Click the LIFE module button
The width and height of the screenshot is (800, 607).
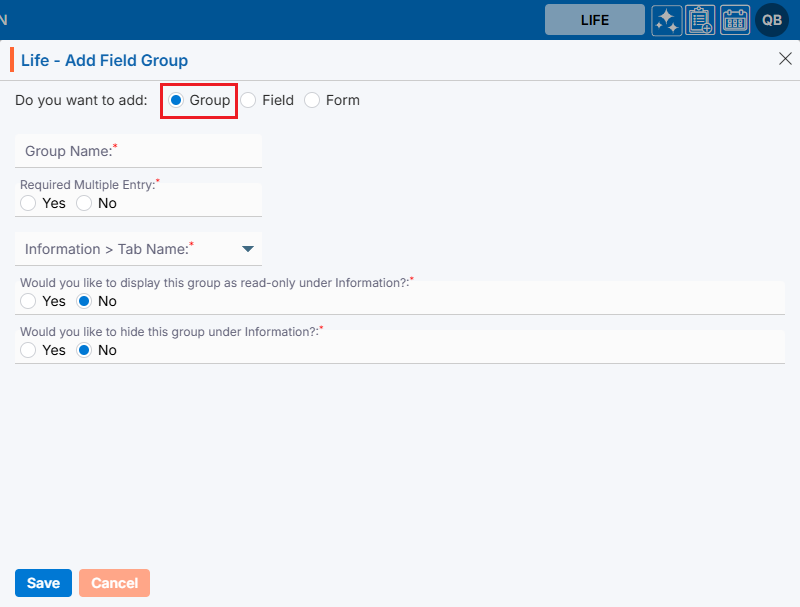point(594,20)
